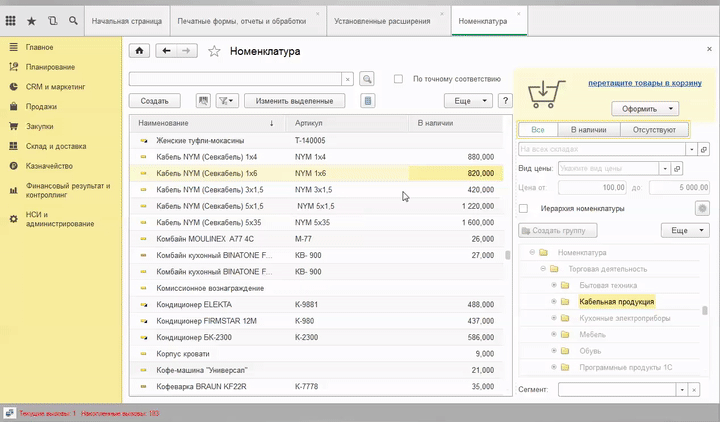
Task: Click the Создать button
Action: click(x=154, y=101)
